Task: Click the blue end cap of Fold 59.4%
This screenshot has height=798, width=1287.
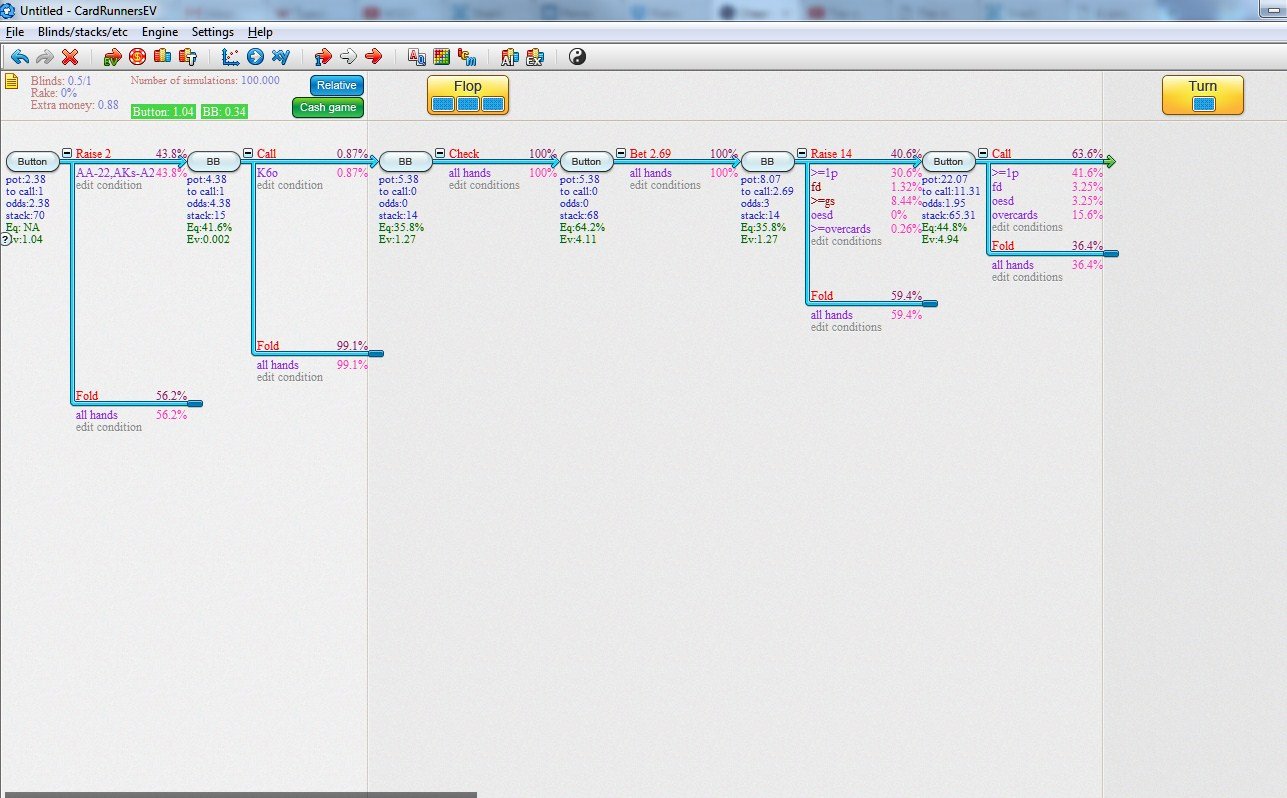Action: [929, 303]
